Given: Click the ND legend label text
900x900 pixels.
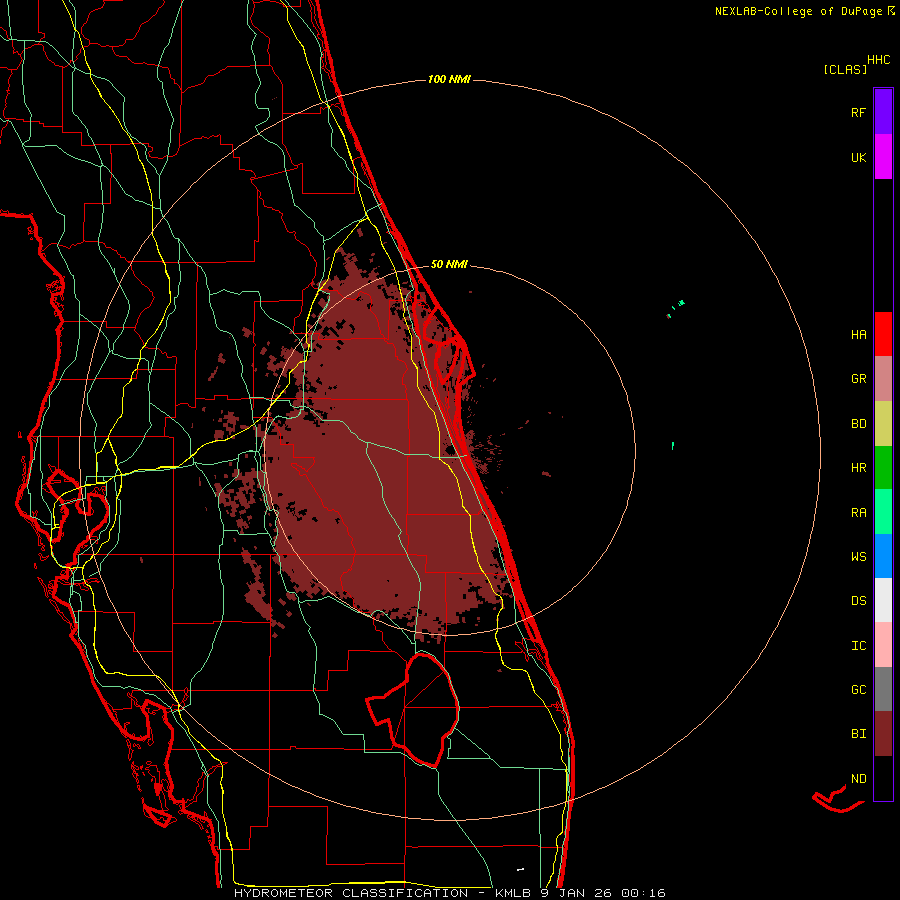Looking at the screenshot, I should (x=859, y=778).
